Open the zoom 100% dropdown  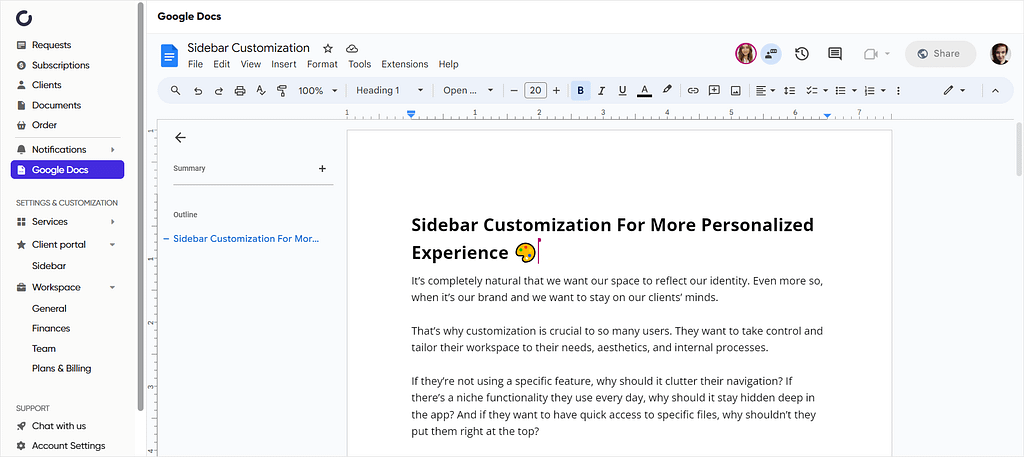(318, 91)
